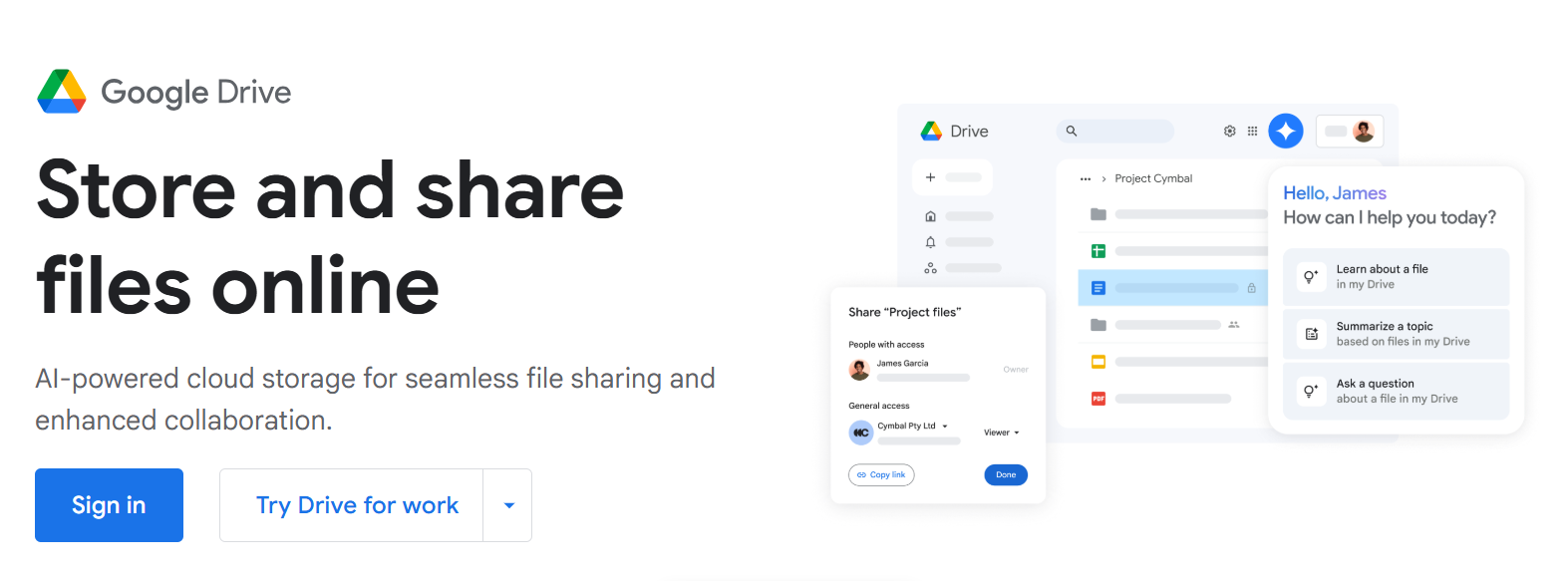The height and width of the screenshot is (581, 1568).
Task: Open the Viewer permission dropdown
Action: click(1002, 433)
